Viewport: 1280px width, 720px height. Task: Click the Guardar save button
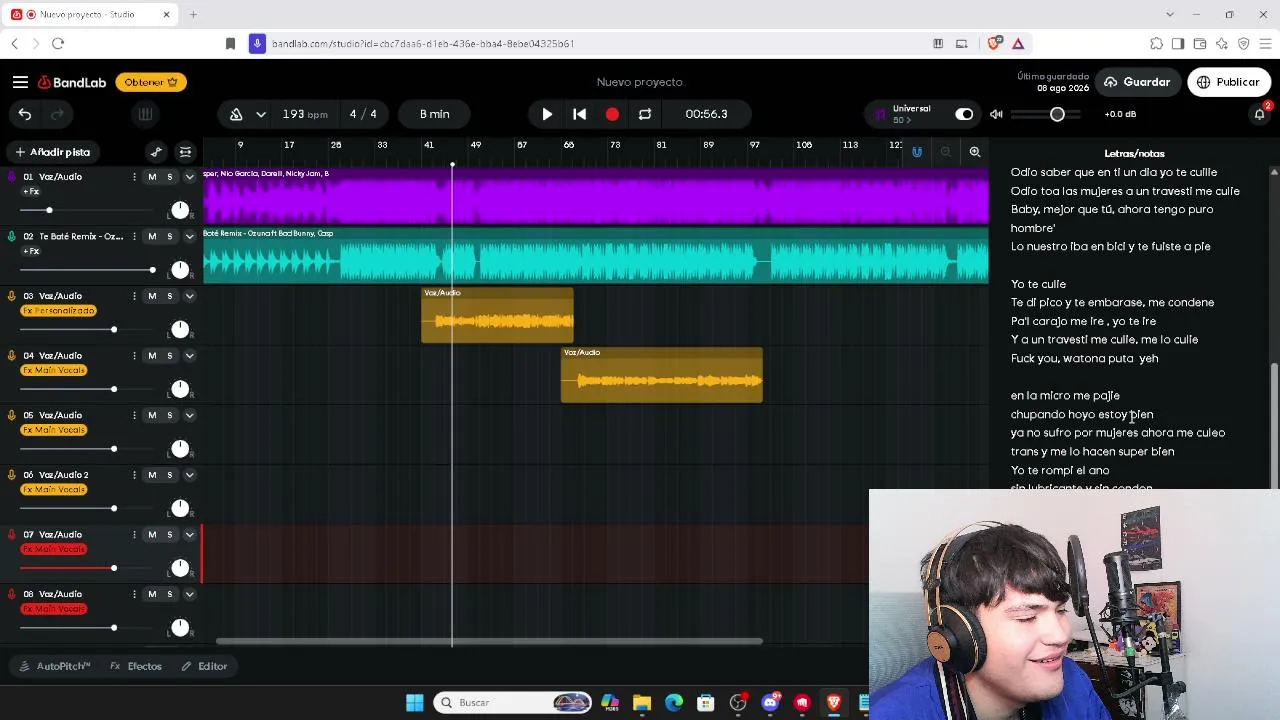[x=1136, y=82]
